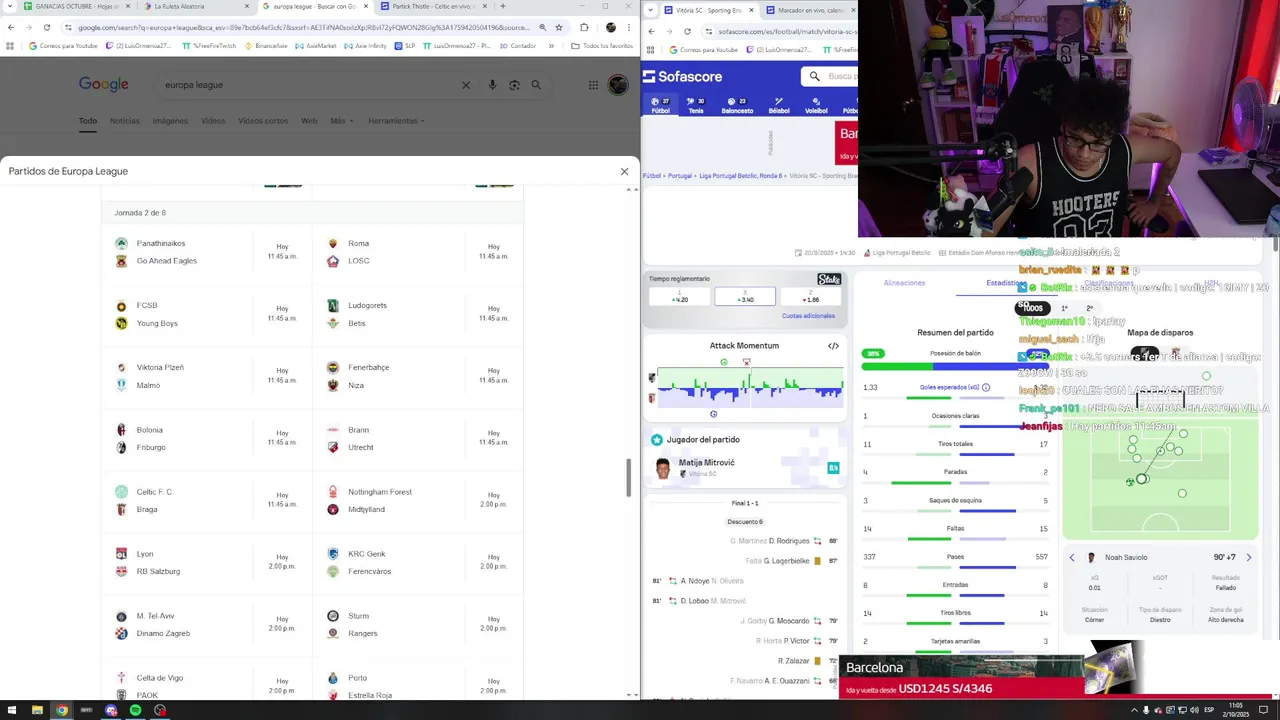
Task: Open the Google apps grid
Action: tap(593, 85)
